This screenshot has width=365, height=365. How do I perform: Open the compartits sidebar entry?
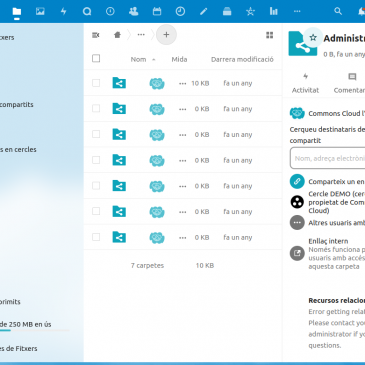coord(17,105)
